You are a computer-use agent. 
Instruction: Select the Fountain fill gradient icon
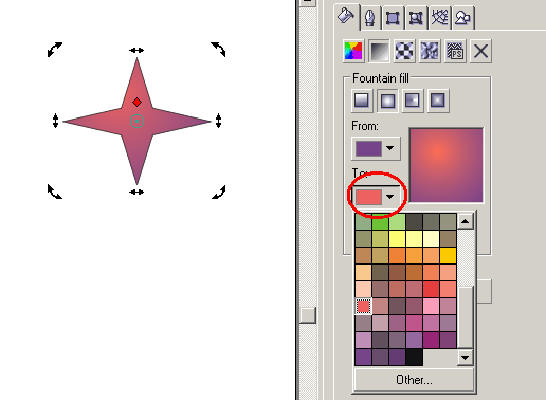379,51
